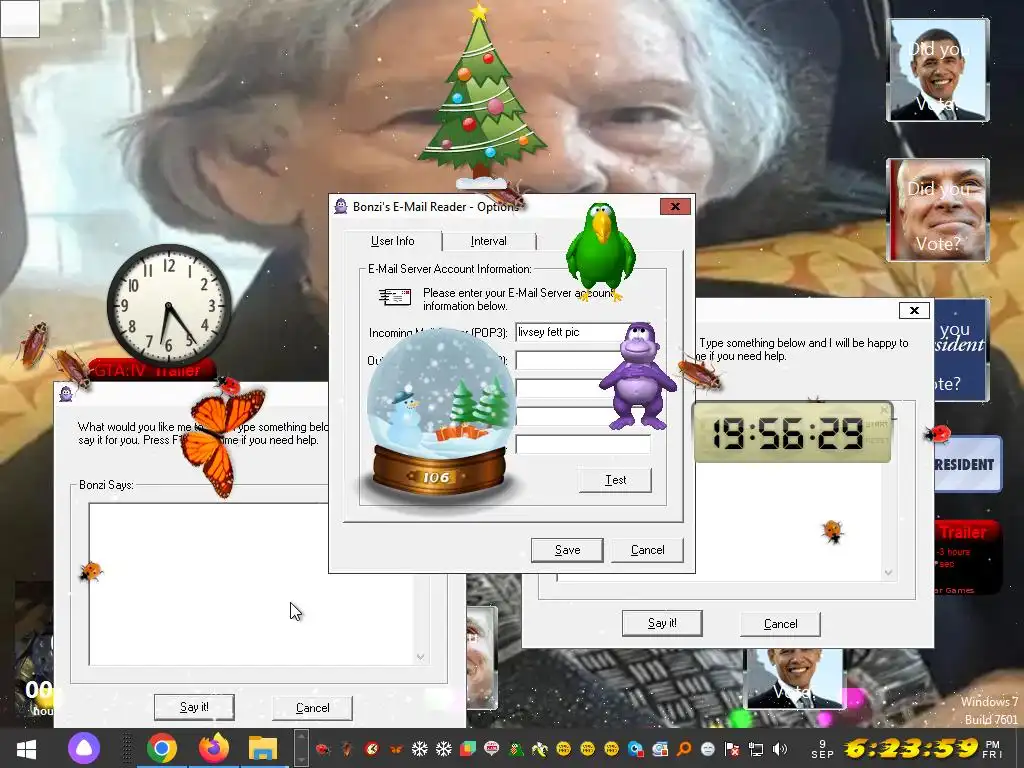Viewport: 1024px width, 768px height.
Task: Click the smiley face tray icon
Action: point(708,748)
